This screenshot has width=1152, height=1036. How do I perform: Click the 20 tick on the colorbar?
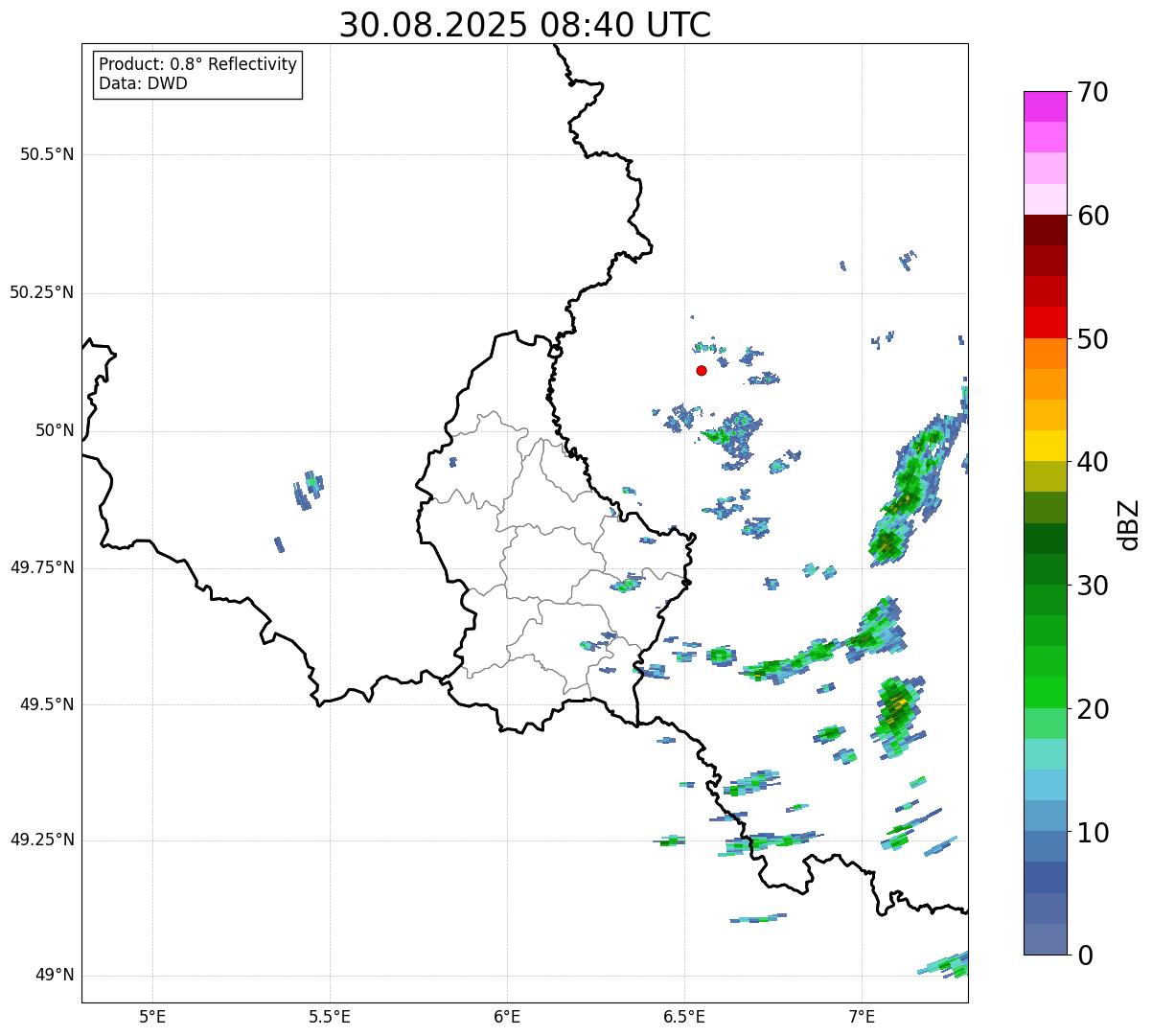pyautogui.click(x=1093, y=709)
